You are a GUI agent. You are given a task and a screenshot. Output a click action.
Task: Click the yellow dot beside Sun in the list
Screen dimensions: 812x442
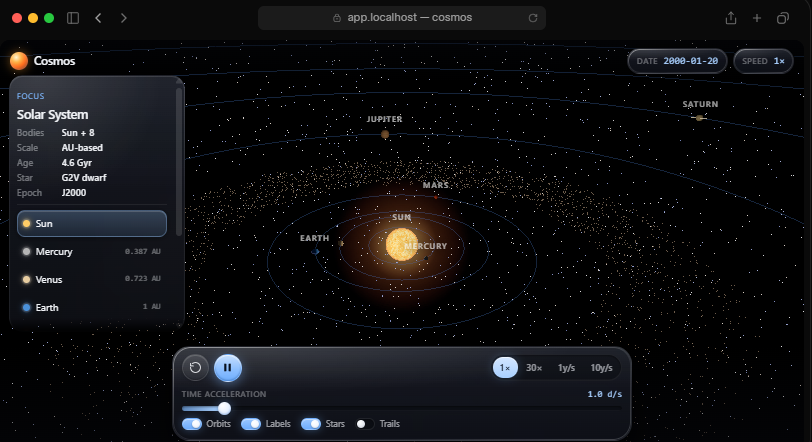click(x=26, y=224)
